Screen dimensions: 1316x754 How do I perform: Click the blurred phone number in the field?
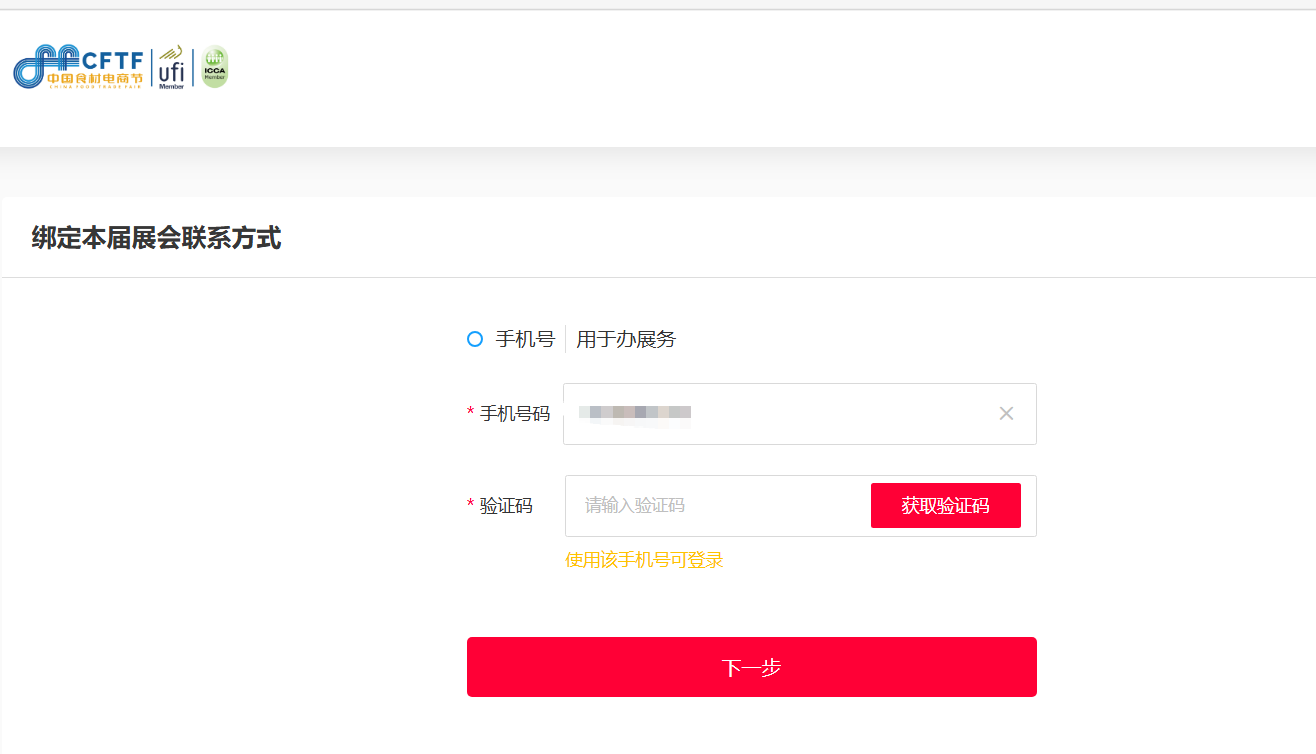[640, 412]
